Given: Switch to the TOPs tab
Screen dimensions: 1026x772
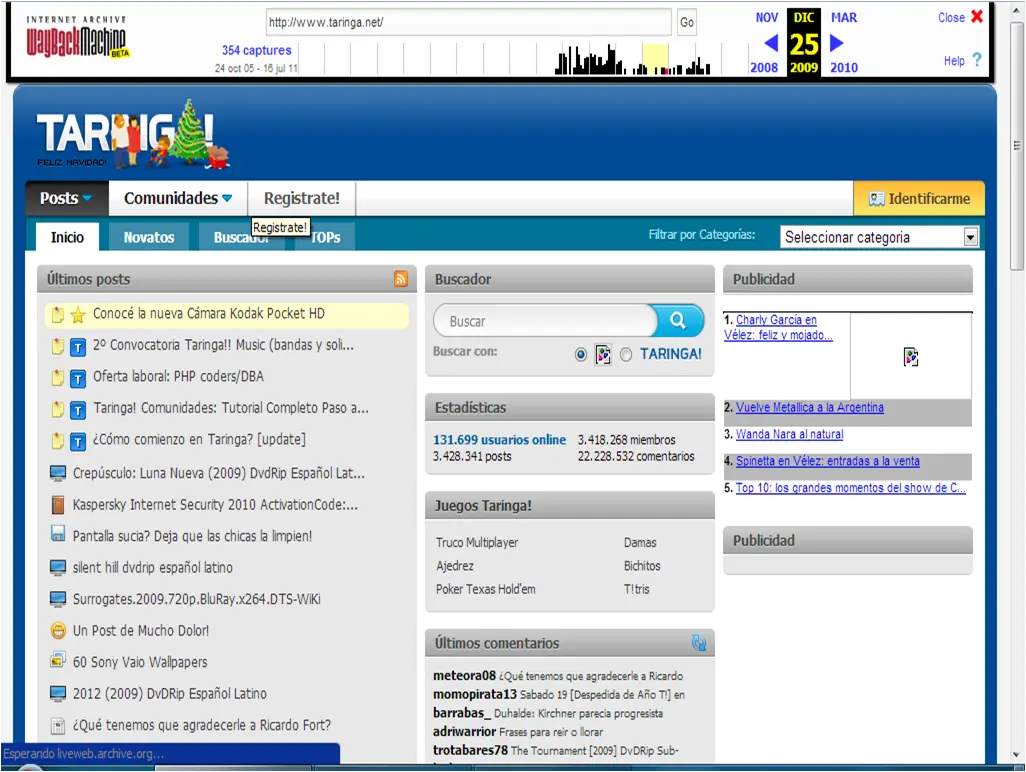Looking at the screenshot, I should coord(325,237).
